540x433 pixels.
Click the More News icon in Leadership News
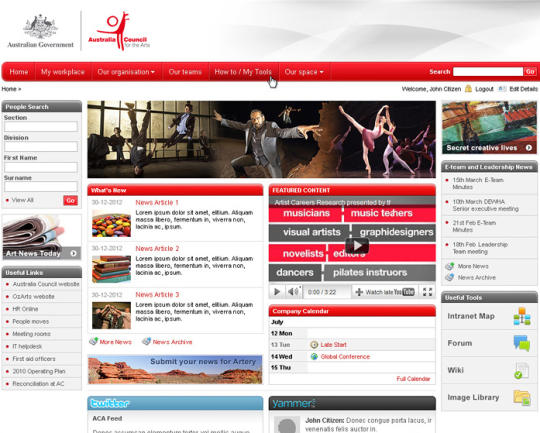[449, 266]
